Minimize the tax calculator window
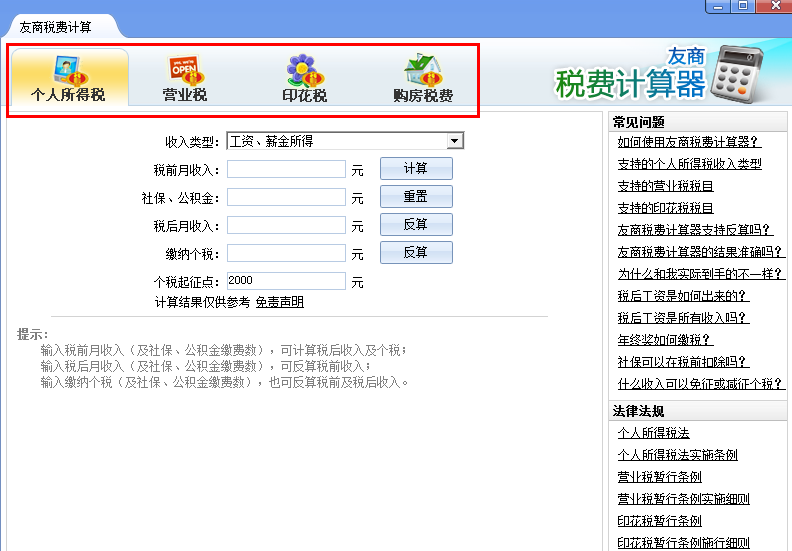Viewport: 792px width, 551px height. [719, 6]
